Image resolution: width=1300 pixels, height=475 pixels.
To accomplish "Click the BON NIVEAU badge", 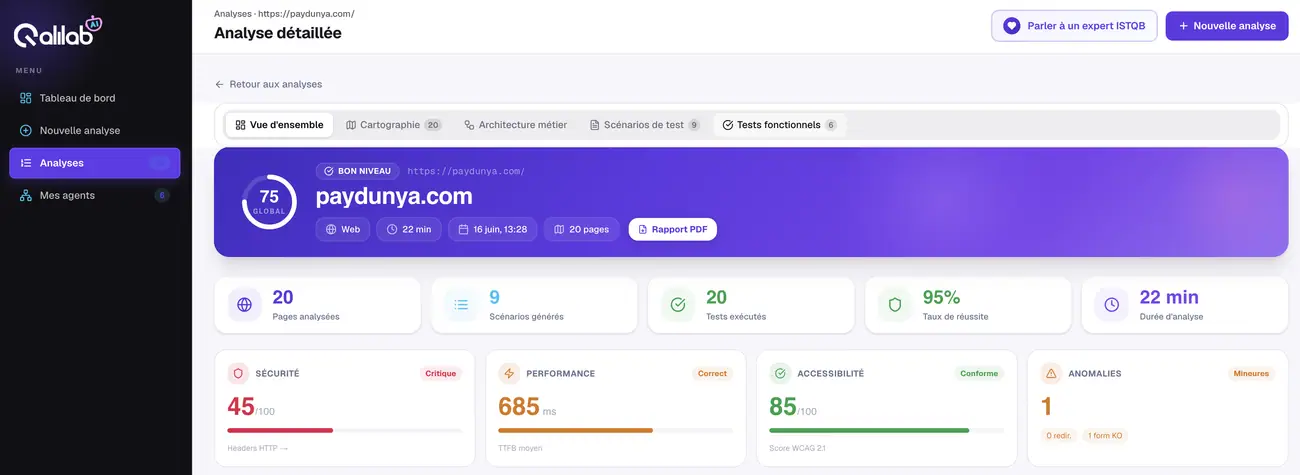I will tap(357, 171).
